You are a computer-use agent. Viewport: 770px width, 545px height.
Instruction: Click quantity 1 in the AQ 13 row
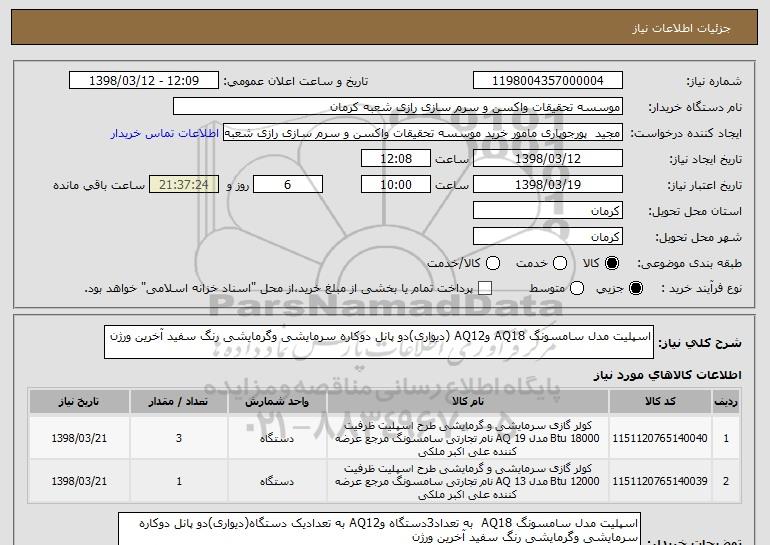(x=179, y=481)
